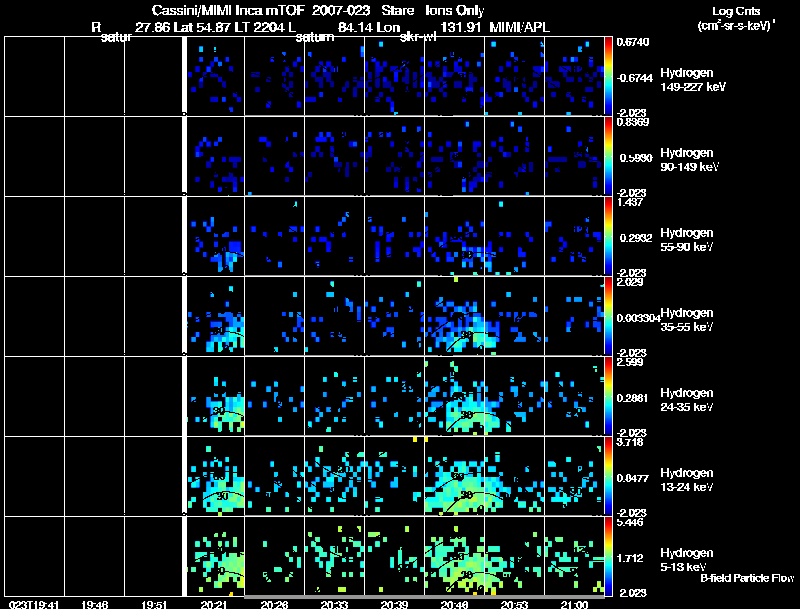This screenshot has width=800, height=609.
Task: Click the 0.0477 color scale value
Action: 633,478
